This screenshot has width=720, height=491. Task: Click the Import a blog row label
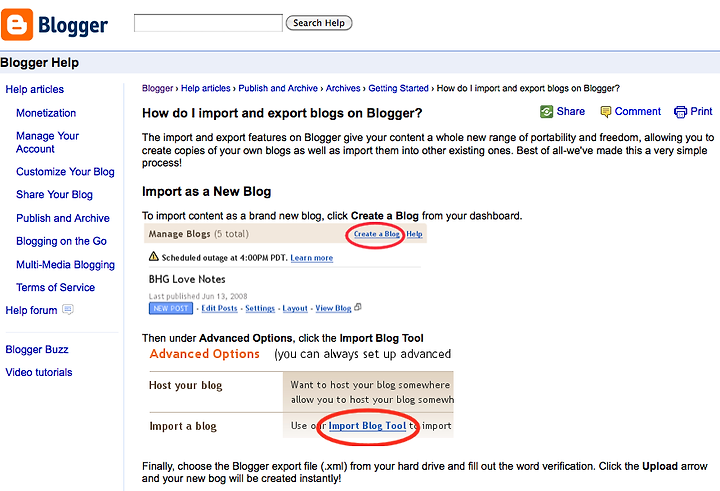click(x=183, y=426)
